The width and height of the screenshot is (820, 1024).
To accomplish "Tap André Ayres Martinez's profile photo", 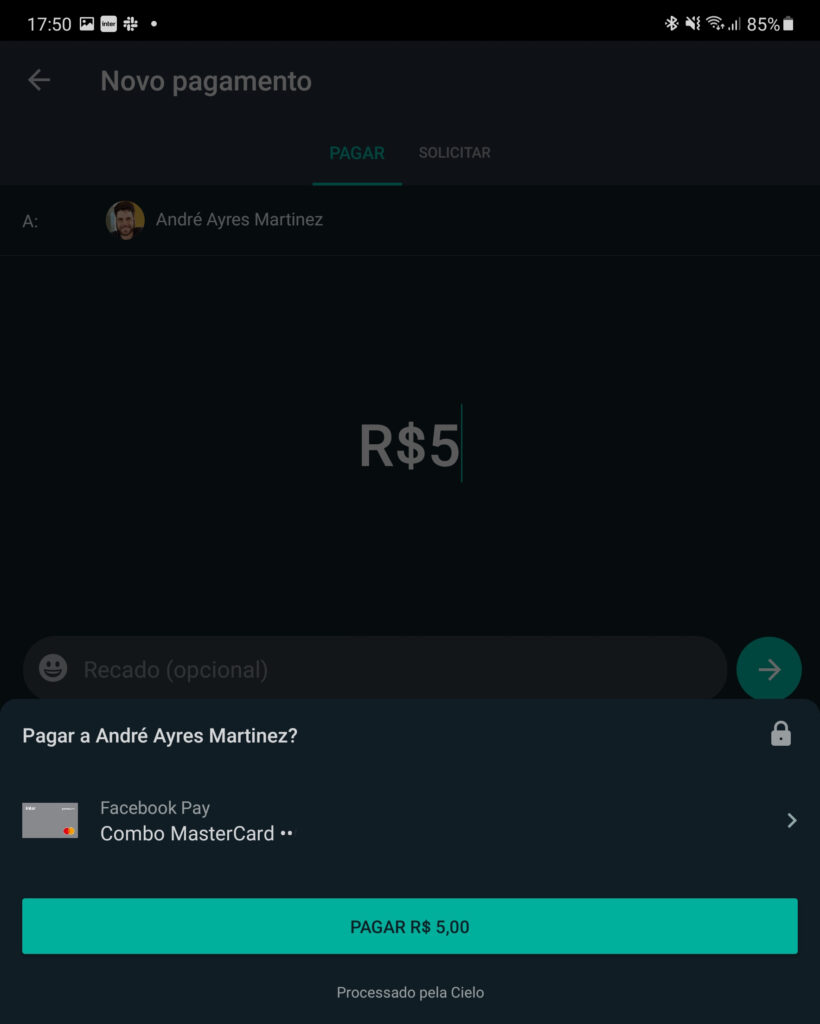I will (125, 220).
